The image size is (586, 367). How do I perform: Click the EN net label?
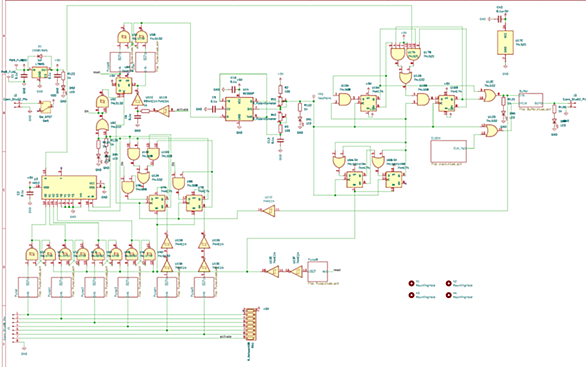point(86,111)
